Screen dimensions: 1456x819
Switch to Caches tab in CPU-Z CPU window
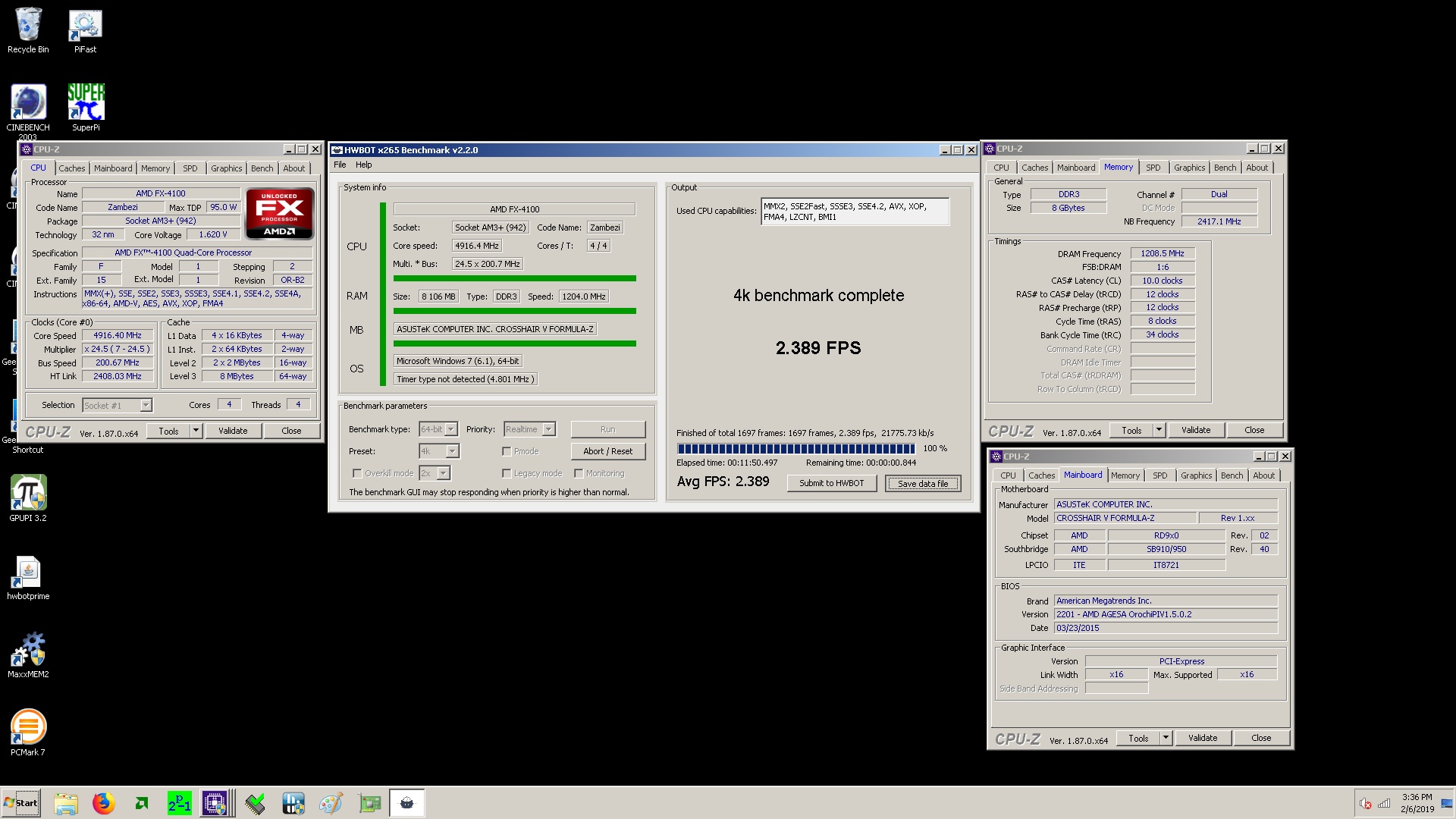pos(72,168)
